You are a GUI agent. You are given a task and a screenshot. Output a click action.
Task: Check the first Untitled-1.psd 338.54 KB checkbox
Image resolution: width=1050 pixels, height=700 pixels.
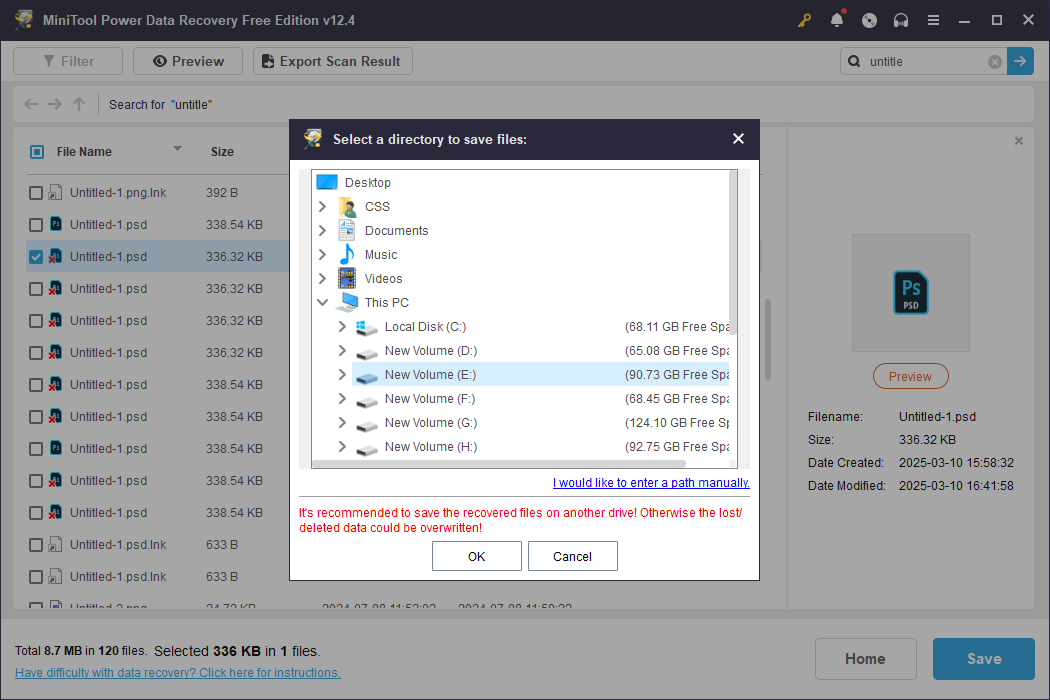[x=36, y=225]
